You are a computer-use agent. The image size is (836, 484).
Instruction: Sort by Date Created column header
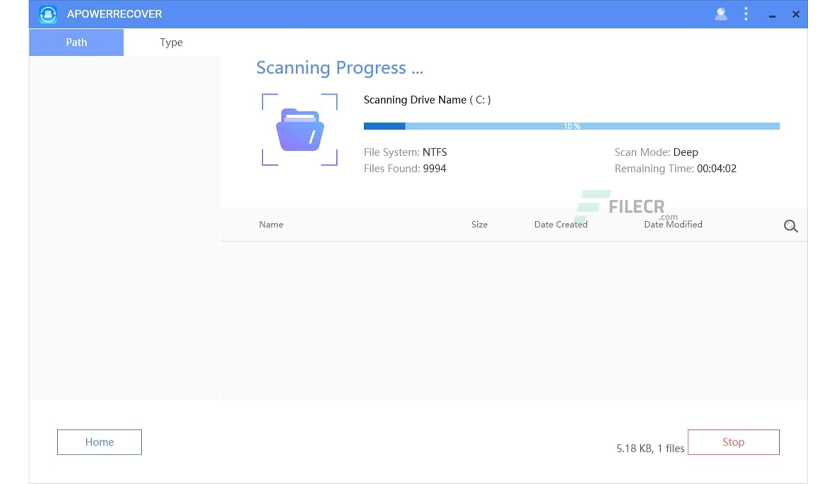tap(561, 224)
